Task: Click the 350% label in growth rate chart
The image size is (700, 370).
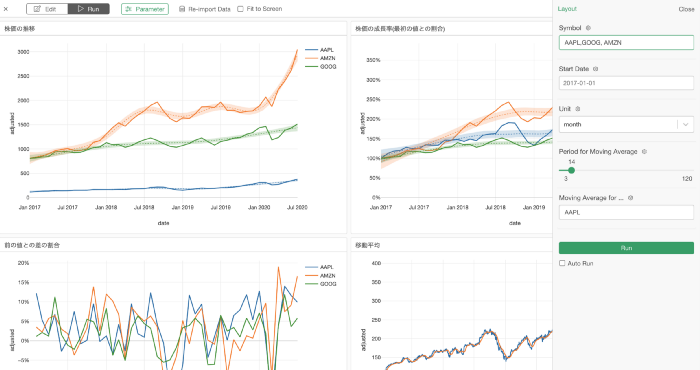Action: (373, 60)
